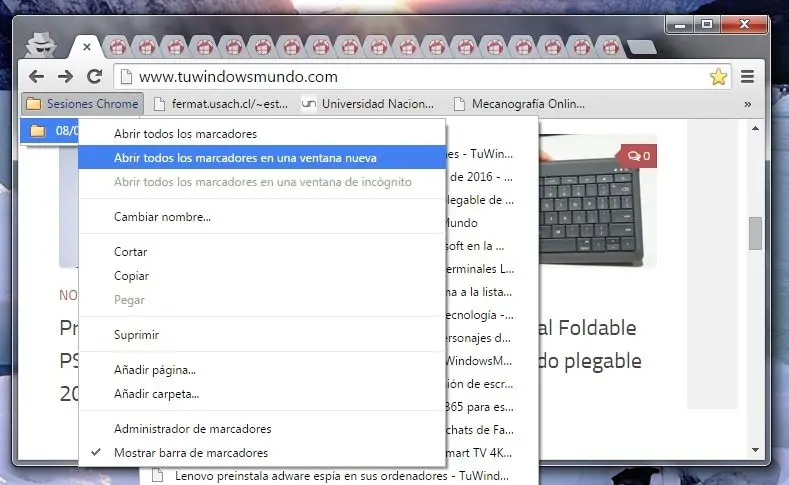
Task: Go back with the back arrow
Action: tap(36, 76)
